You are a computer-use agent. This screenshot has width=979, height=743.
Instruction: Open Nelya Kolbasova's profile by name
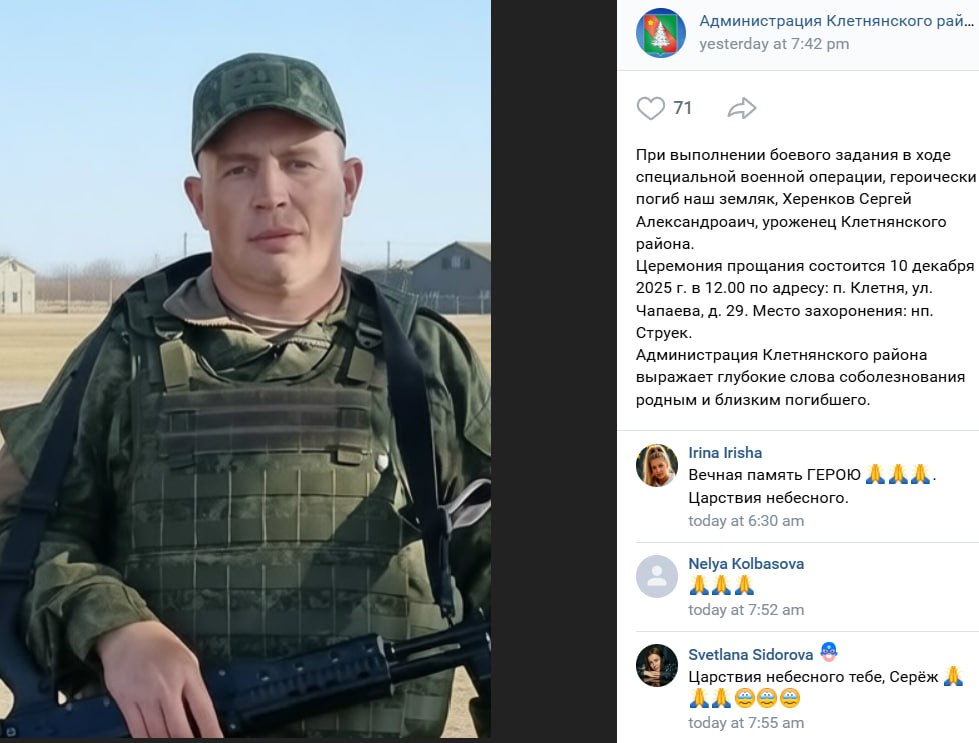(746, 564)
